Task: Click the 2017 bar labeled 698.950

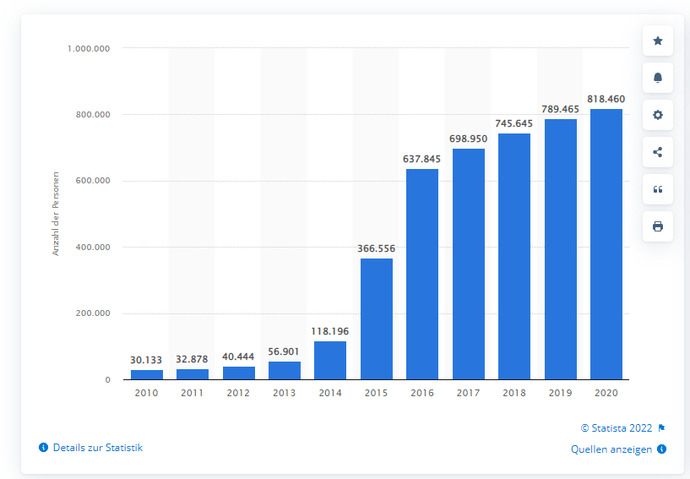Action: tap(468, 264)
